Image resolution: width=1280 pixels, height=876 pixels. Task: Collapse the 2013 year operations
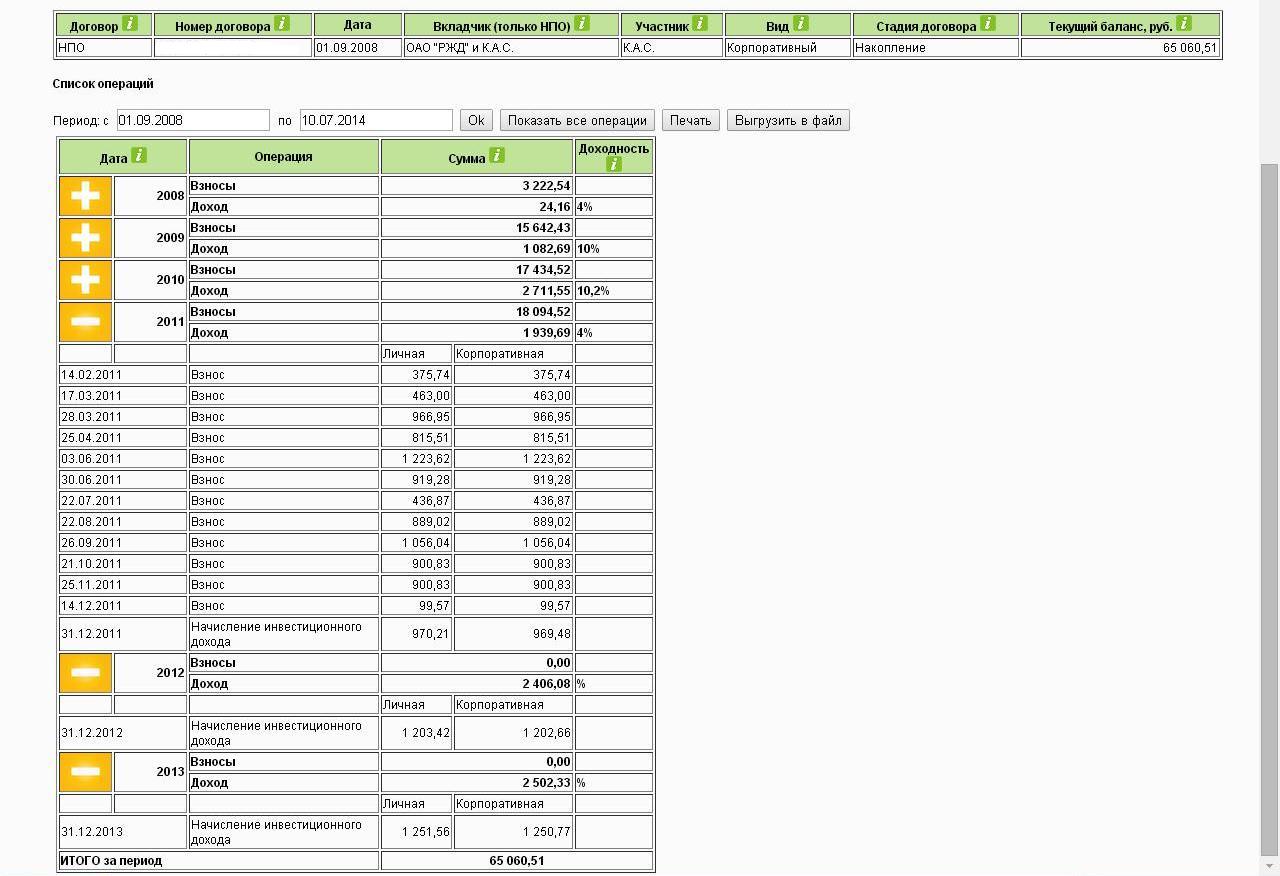tap(85, 772)
